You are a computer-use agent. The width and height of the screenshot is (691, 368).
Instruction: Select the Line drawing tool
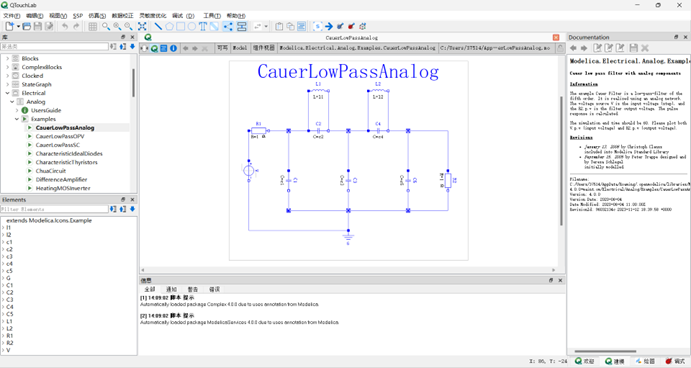click(x=158, y=26)
